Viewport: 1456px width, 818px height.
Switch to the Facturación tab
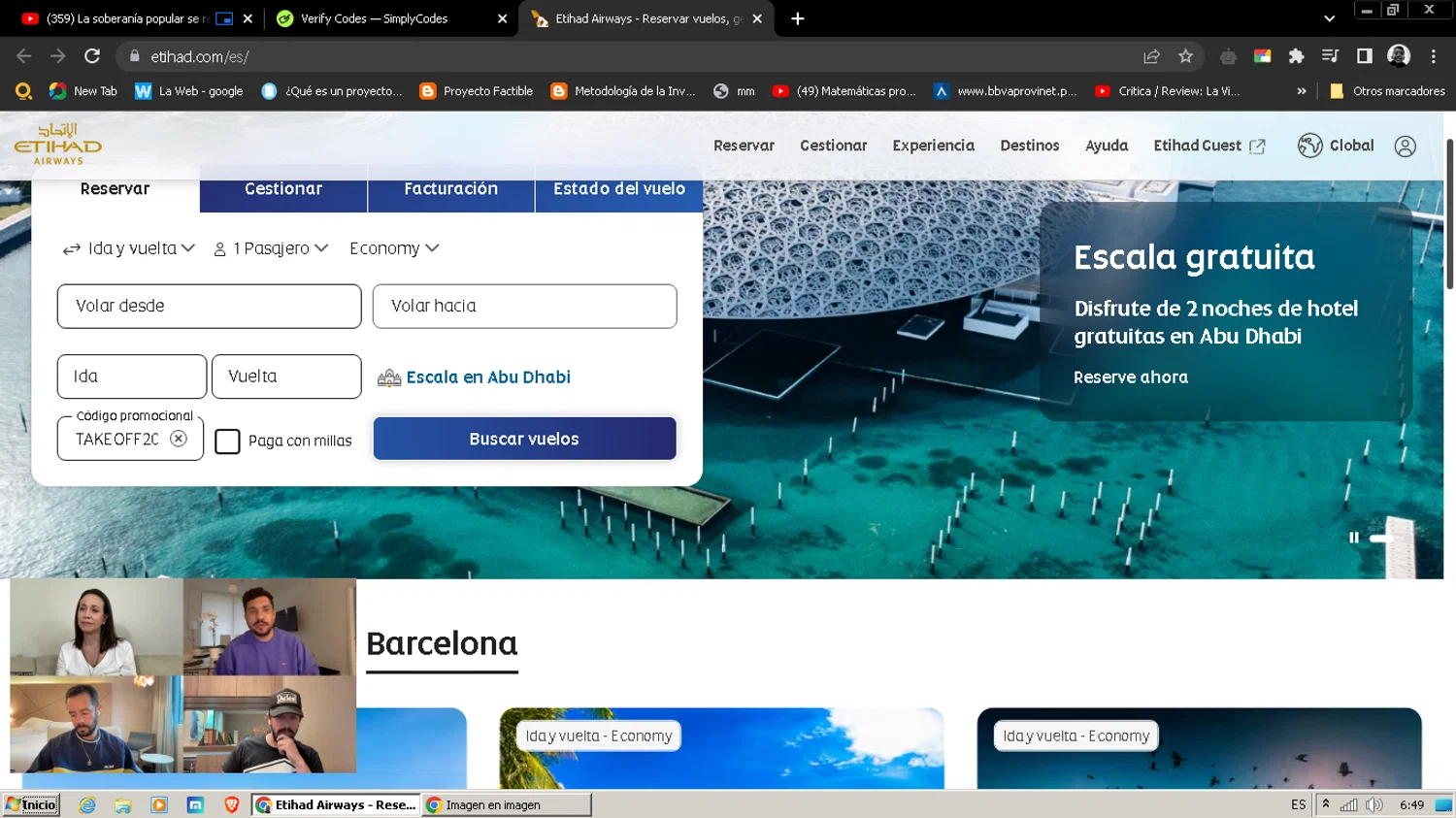tap(451, 189)
